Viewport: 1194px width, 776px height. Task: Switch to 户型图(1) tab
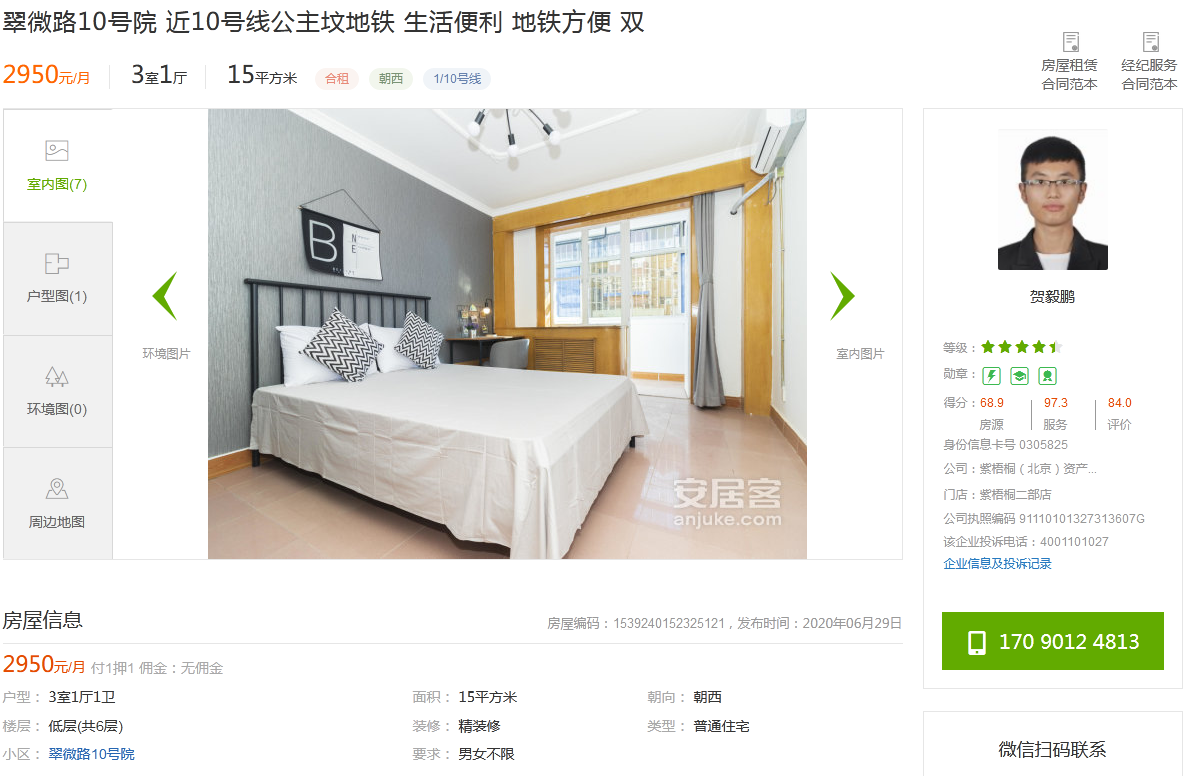tap(57, 279)
